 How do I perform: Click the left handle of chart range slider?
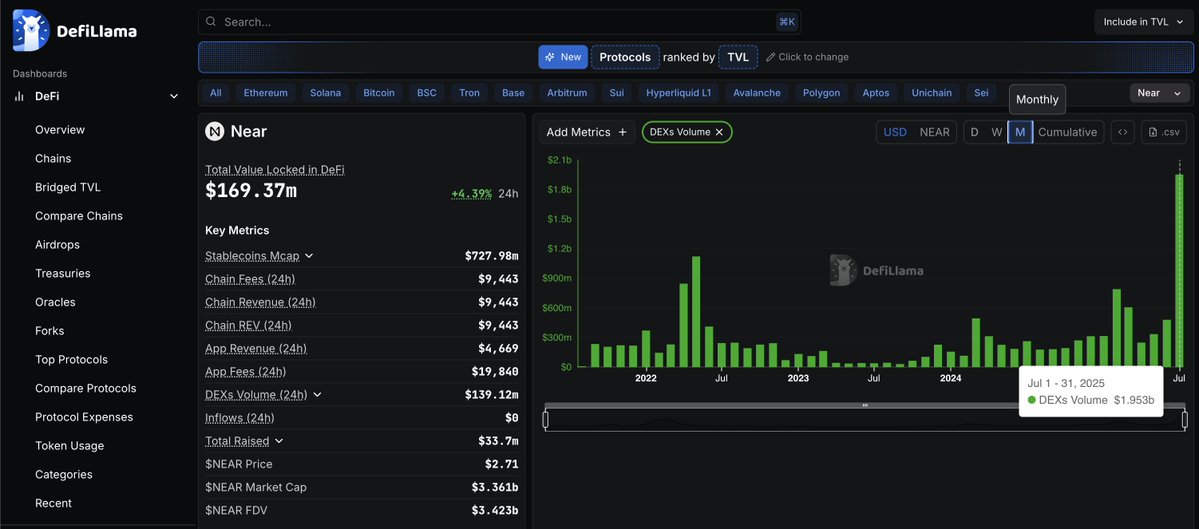point(545,420)
